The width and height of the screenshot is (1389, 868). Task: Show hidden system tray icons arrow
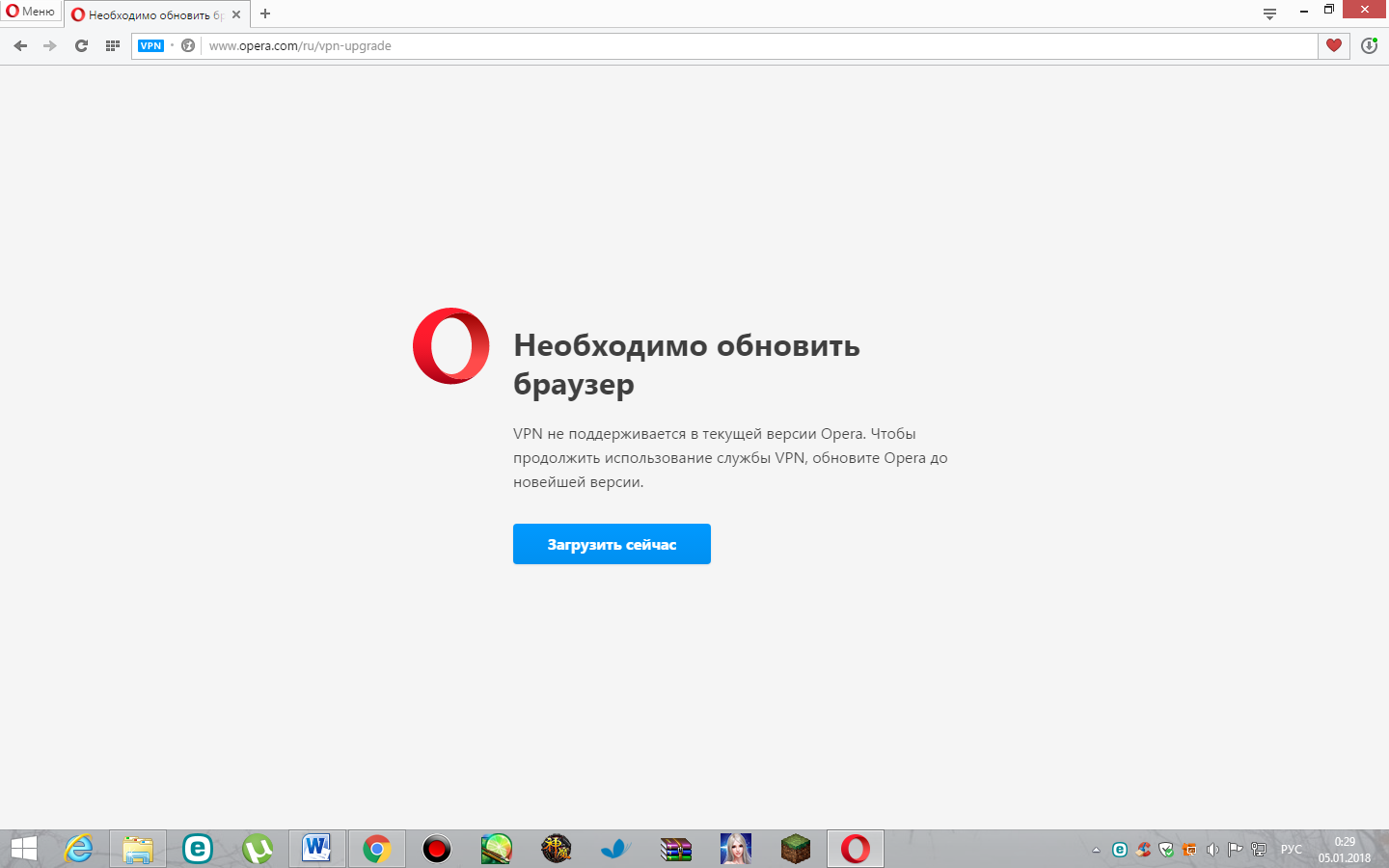pos(1096,850)
